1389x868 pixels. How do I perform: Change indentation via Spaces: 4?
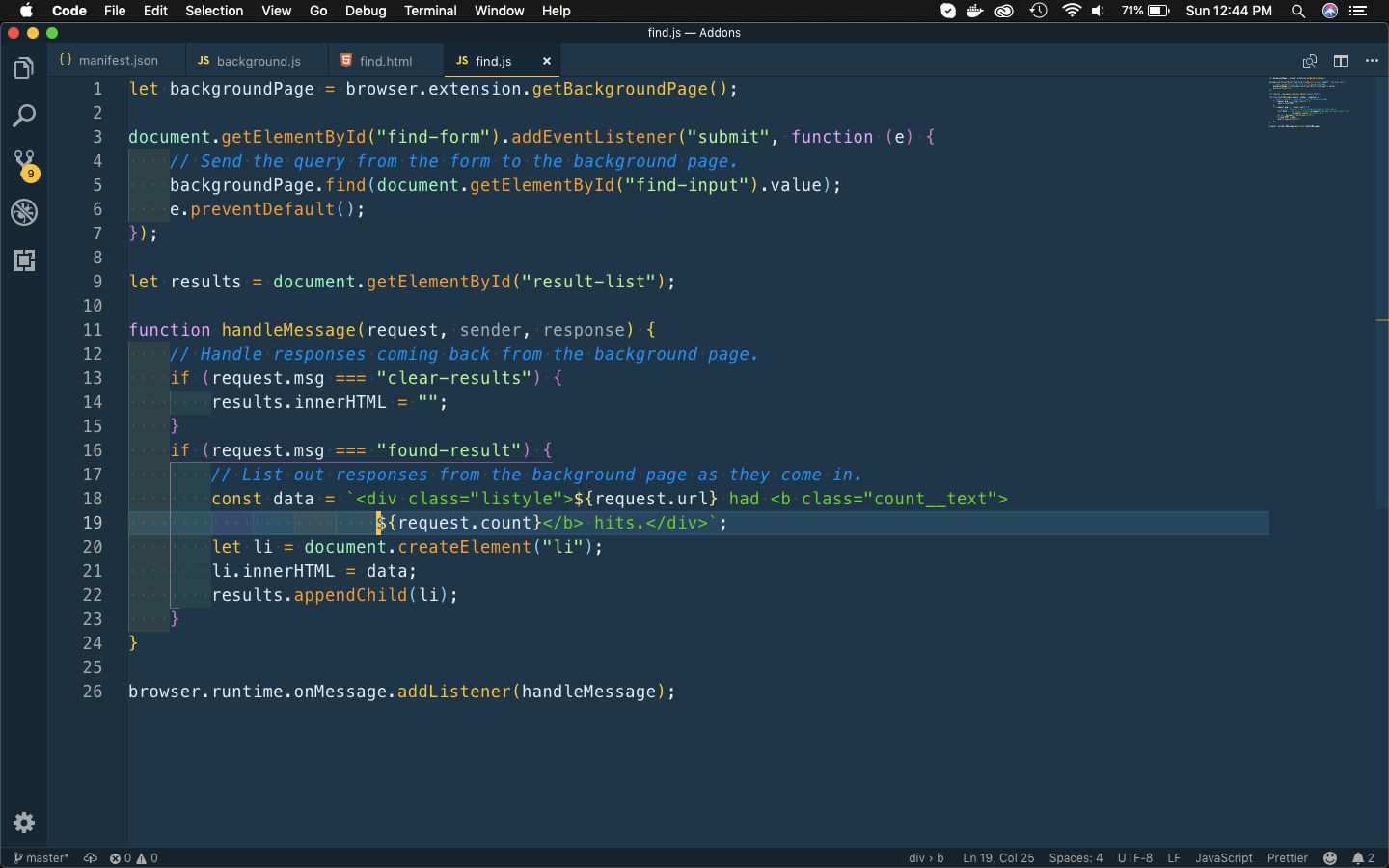pyautogui.click(x=1076, y=857)
